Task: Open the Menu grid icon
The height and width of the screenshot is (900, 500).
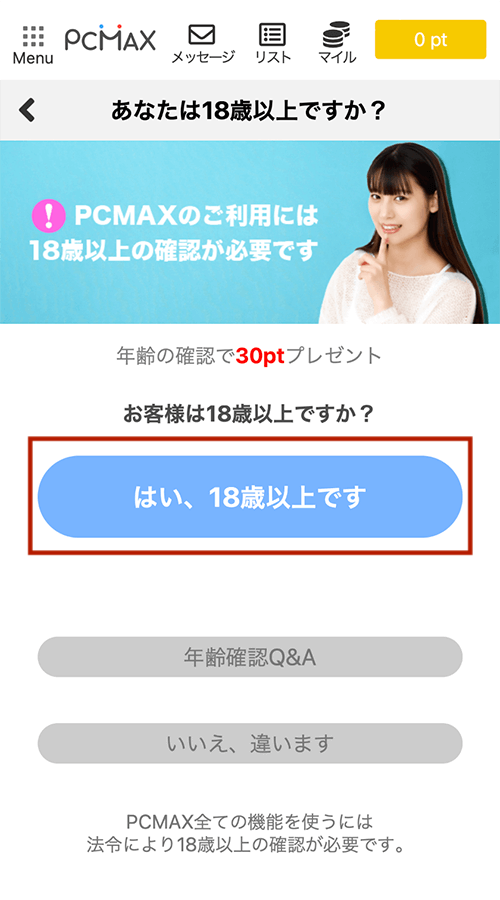Action: (x=33, y=36)
